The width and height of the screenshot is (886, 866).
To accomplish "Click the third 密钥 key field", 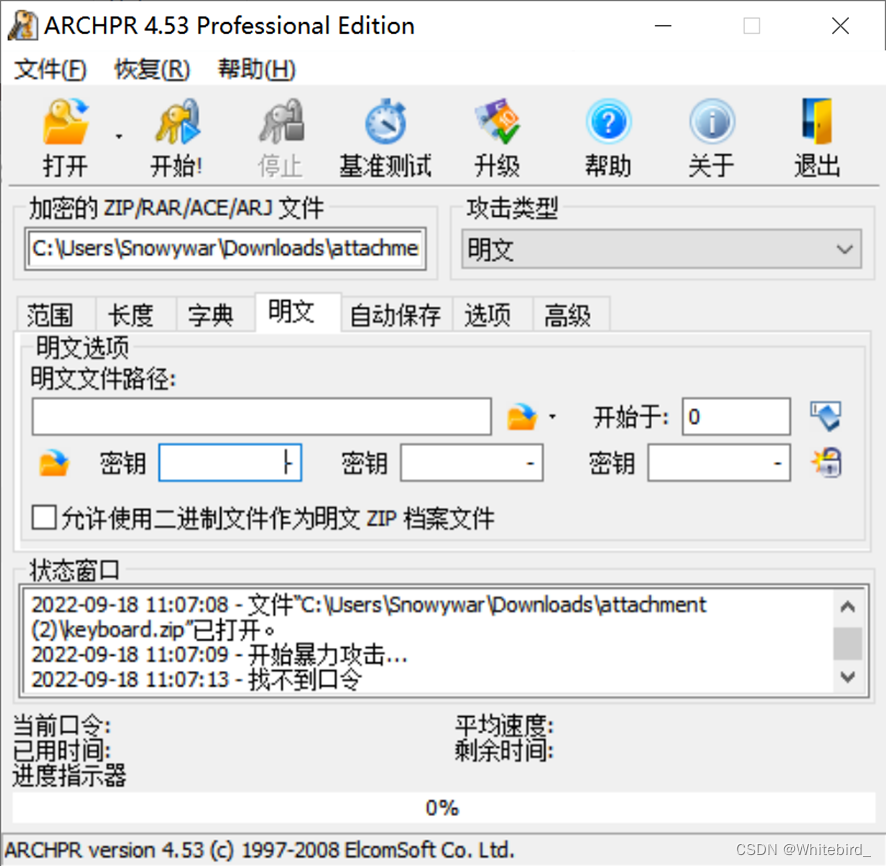I will [719, 463].
